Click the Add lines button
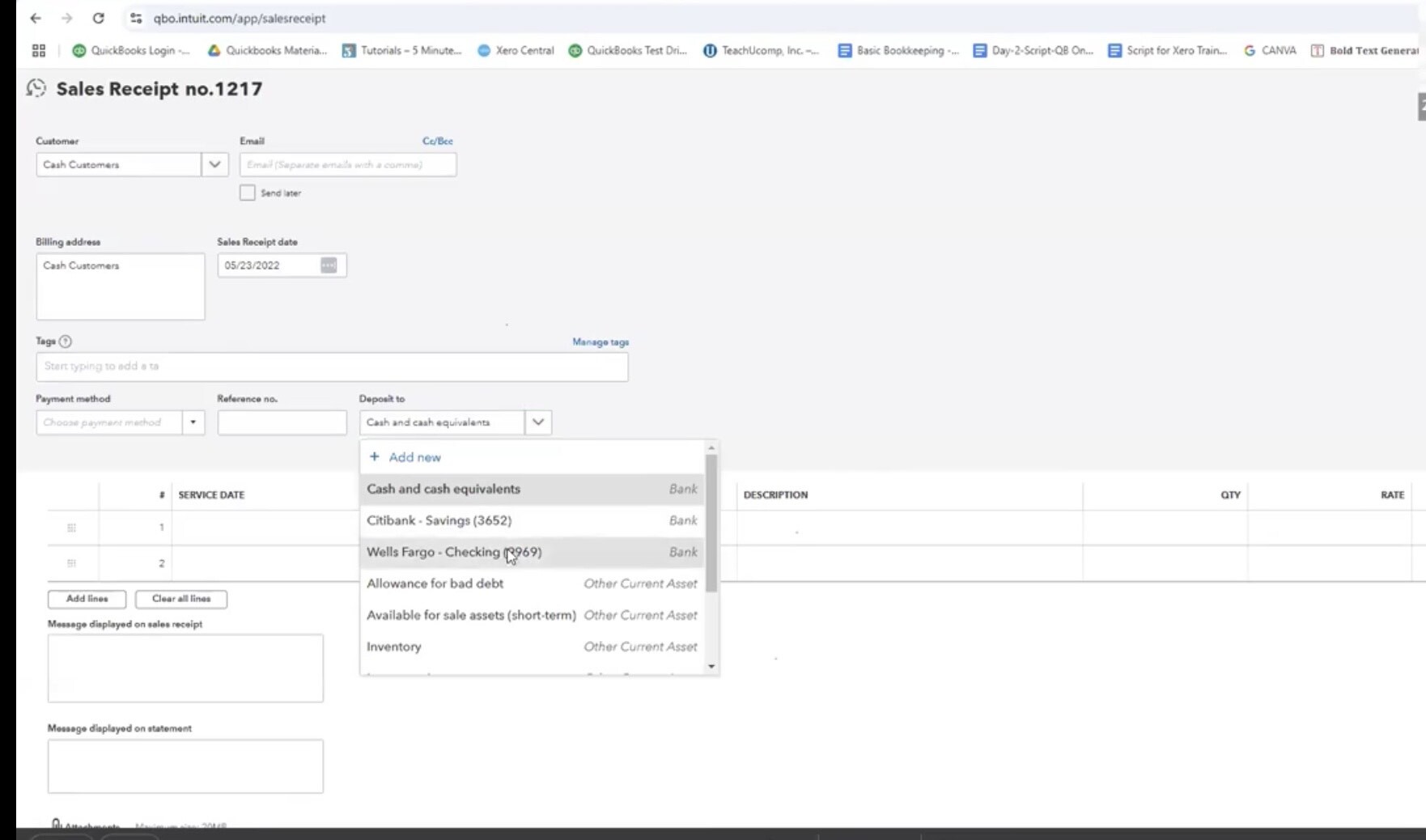Image resolution: width=1426 pixels, height=840 pixels. point(87,599)
